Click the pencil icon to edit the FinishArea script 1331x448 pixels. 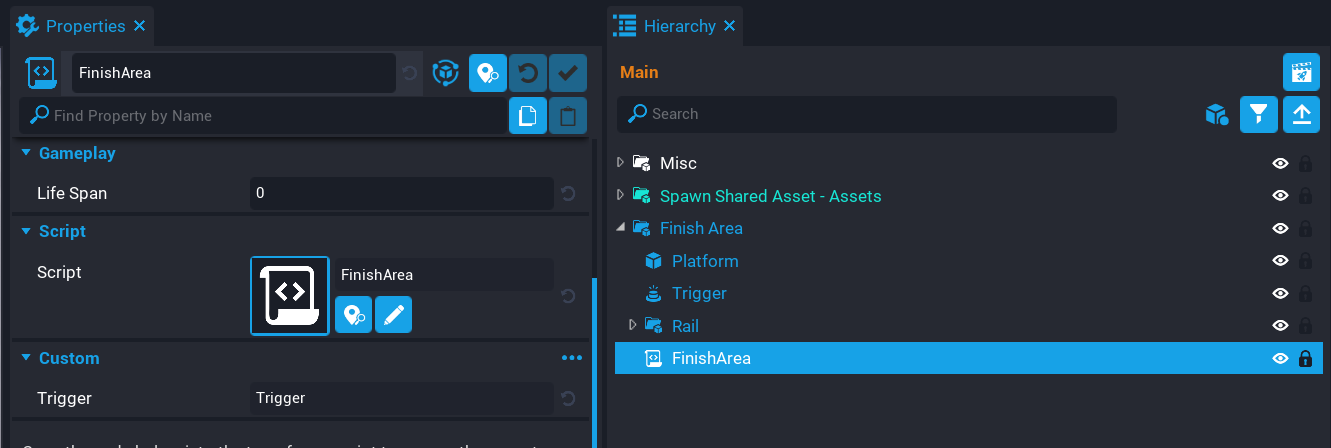click(393, 315)
